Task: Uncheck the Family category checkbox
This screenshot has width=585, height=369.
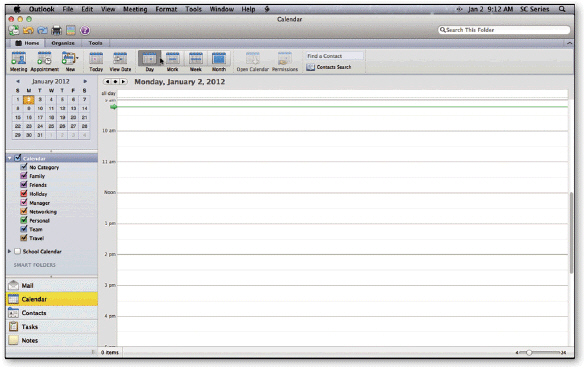Action: 24,176
